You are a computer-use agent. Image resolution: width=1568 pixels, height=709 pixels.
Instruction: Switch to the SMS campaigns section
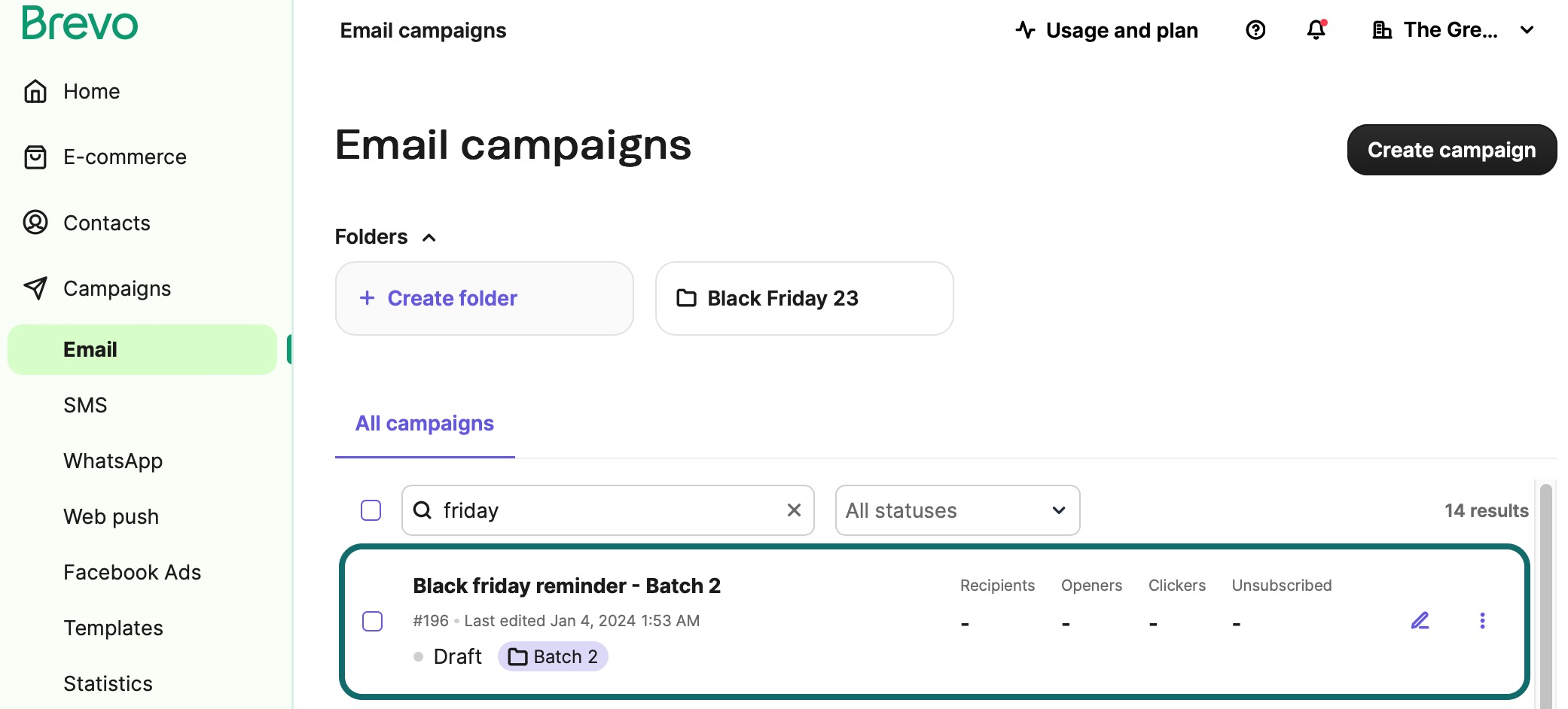[85, 405]
